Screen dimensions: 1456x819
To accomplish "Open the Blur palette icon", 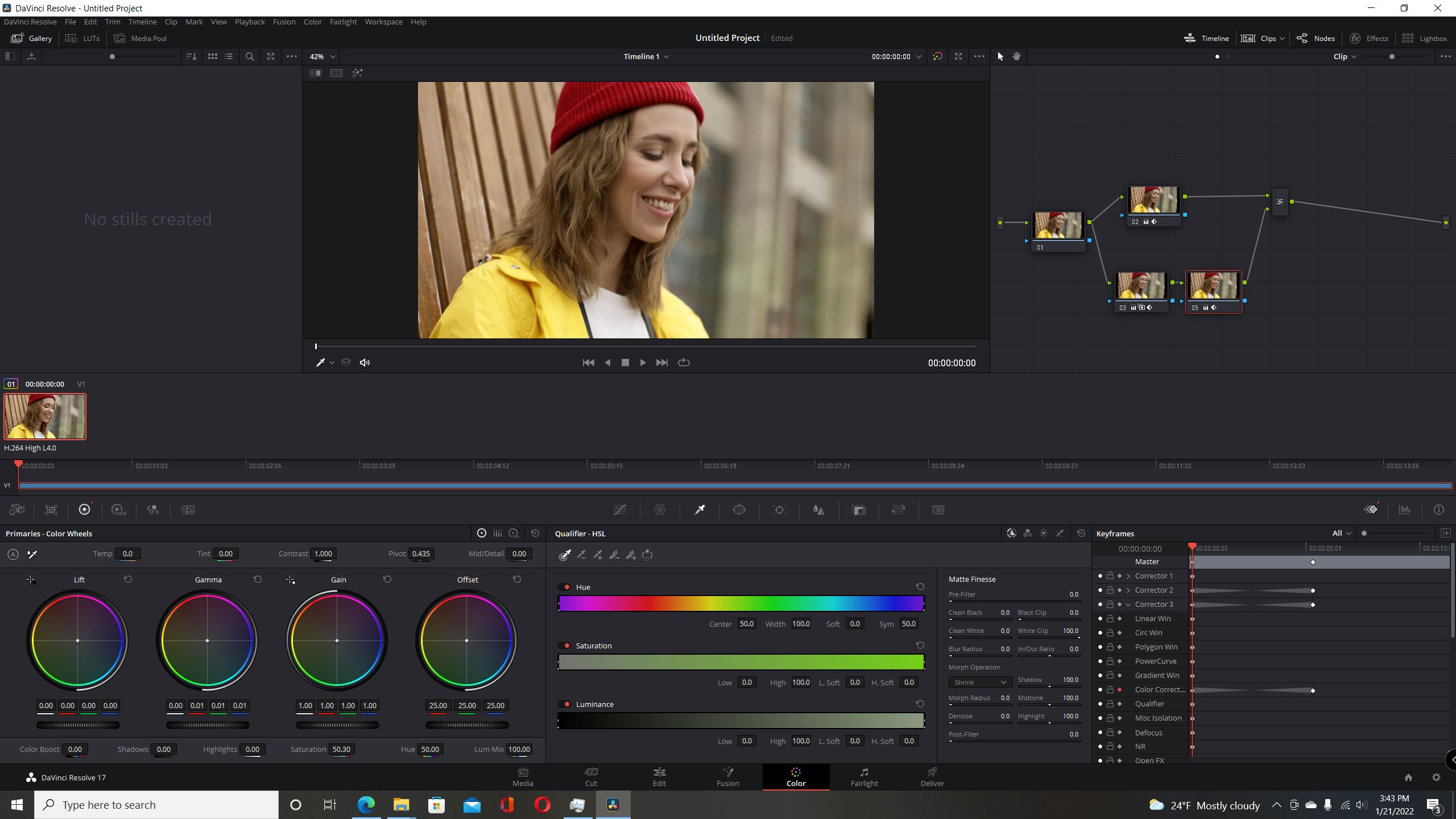I will pos(819,510).
